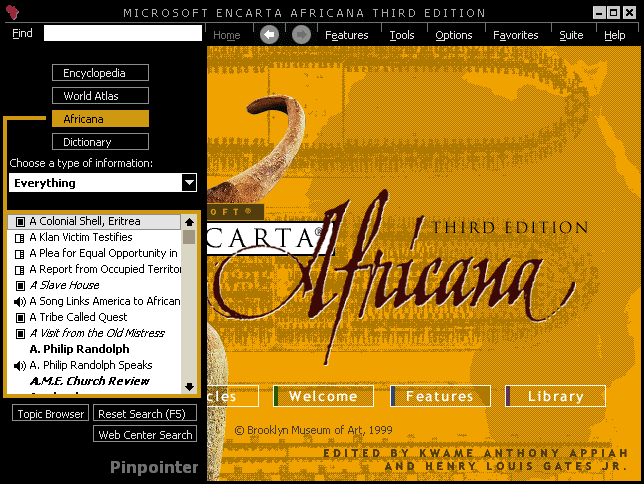Click speaker icon beside A. Philip Randolph Speaks

[x=20, y=366]
